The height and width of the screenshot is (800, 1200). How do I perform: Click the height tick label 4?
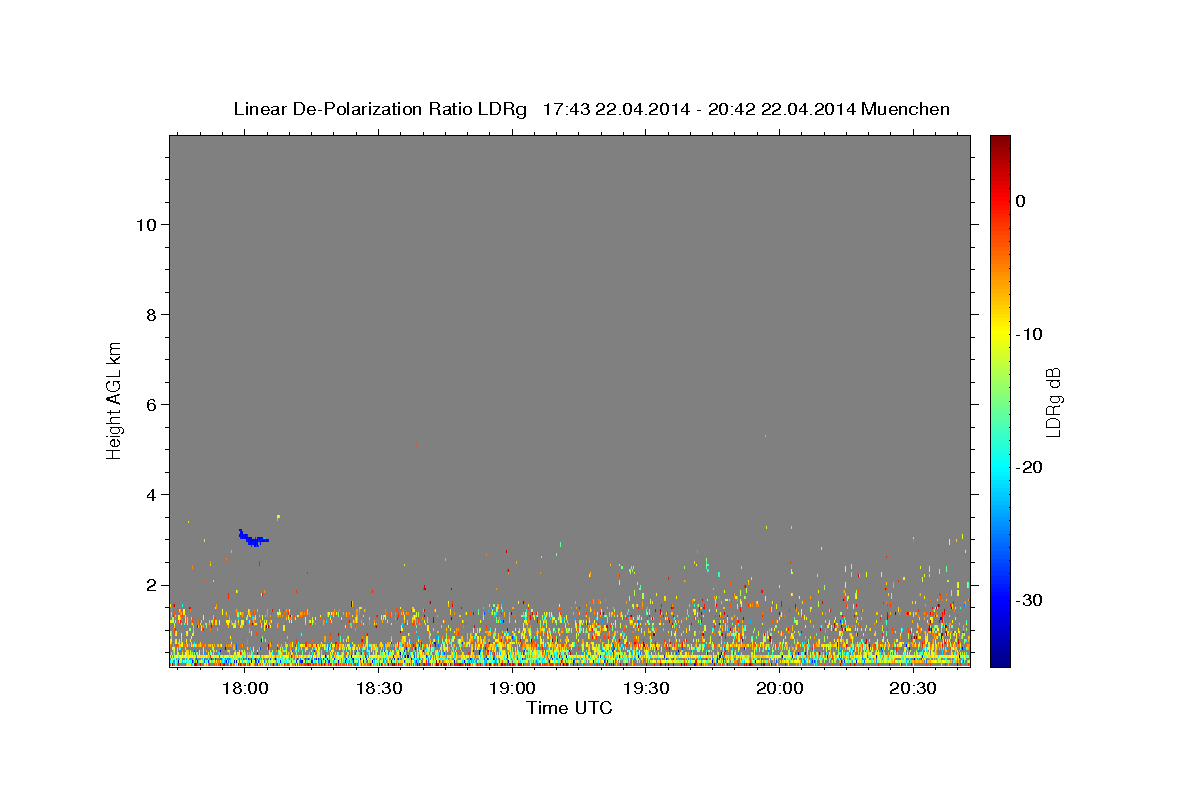[x=152, y=495]
